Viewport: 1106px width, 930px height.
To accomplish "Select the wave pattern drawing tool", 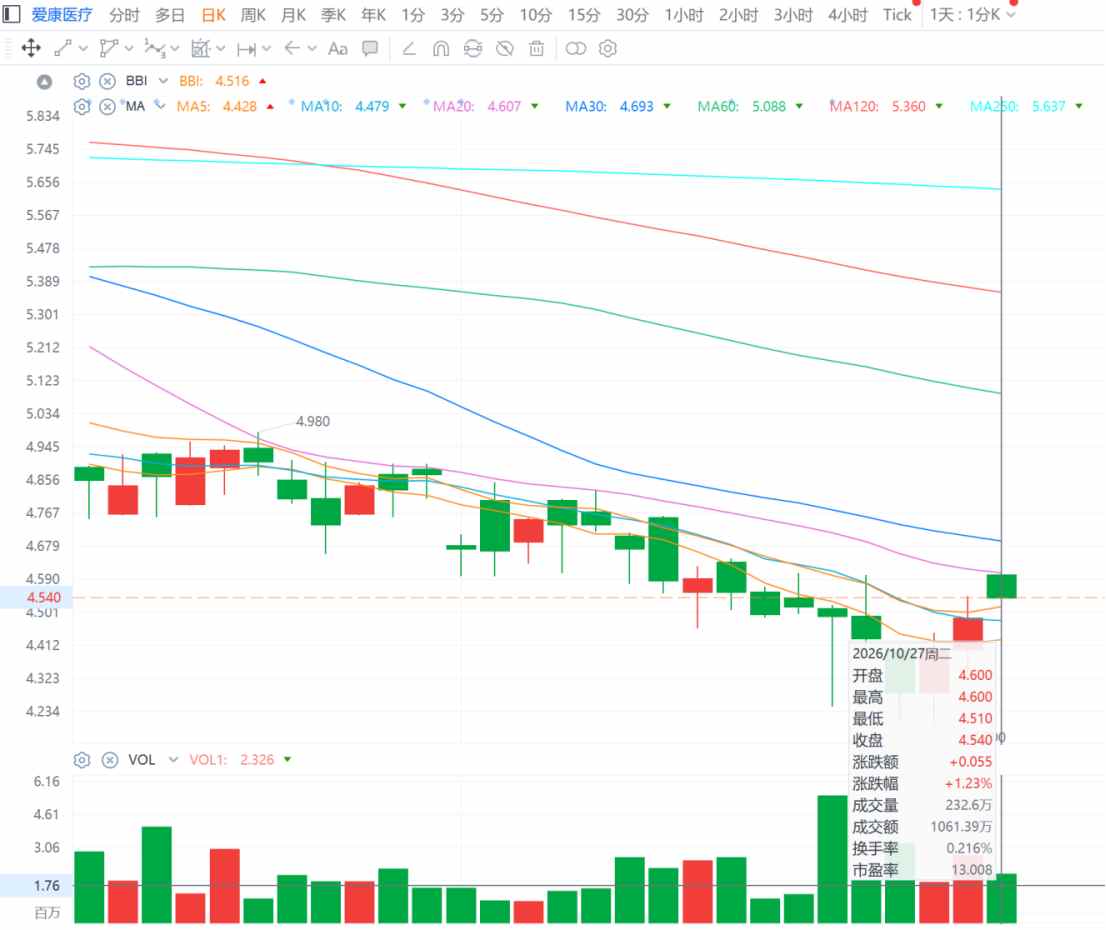I will 154,49.
